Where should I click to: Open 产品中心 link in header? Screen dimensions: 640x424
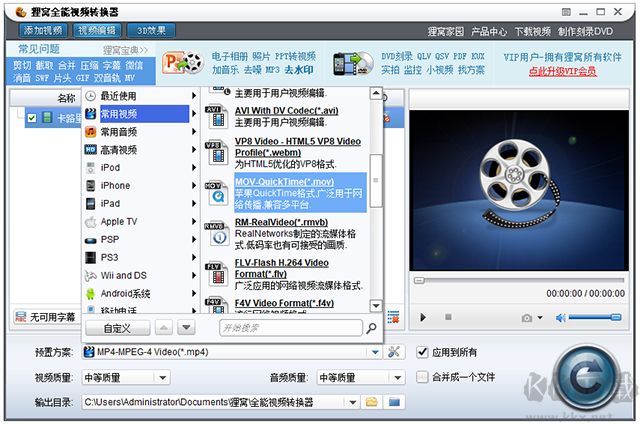(x=489, y=31)
